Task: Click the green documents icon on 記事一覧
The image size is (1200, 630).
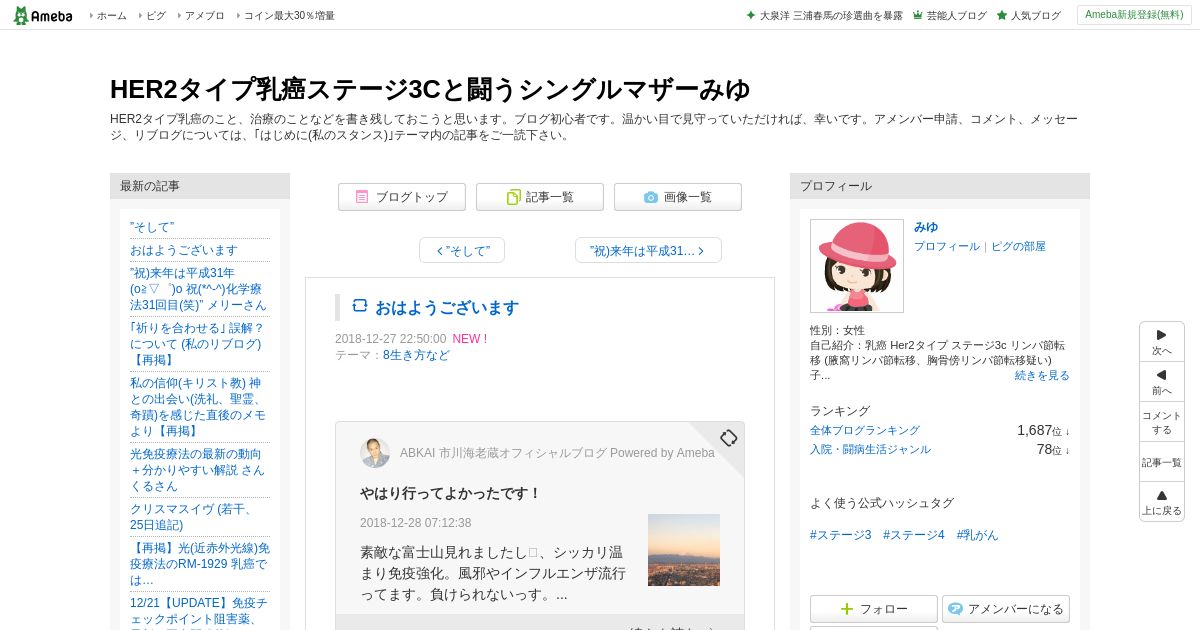Action: (513, 197)
